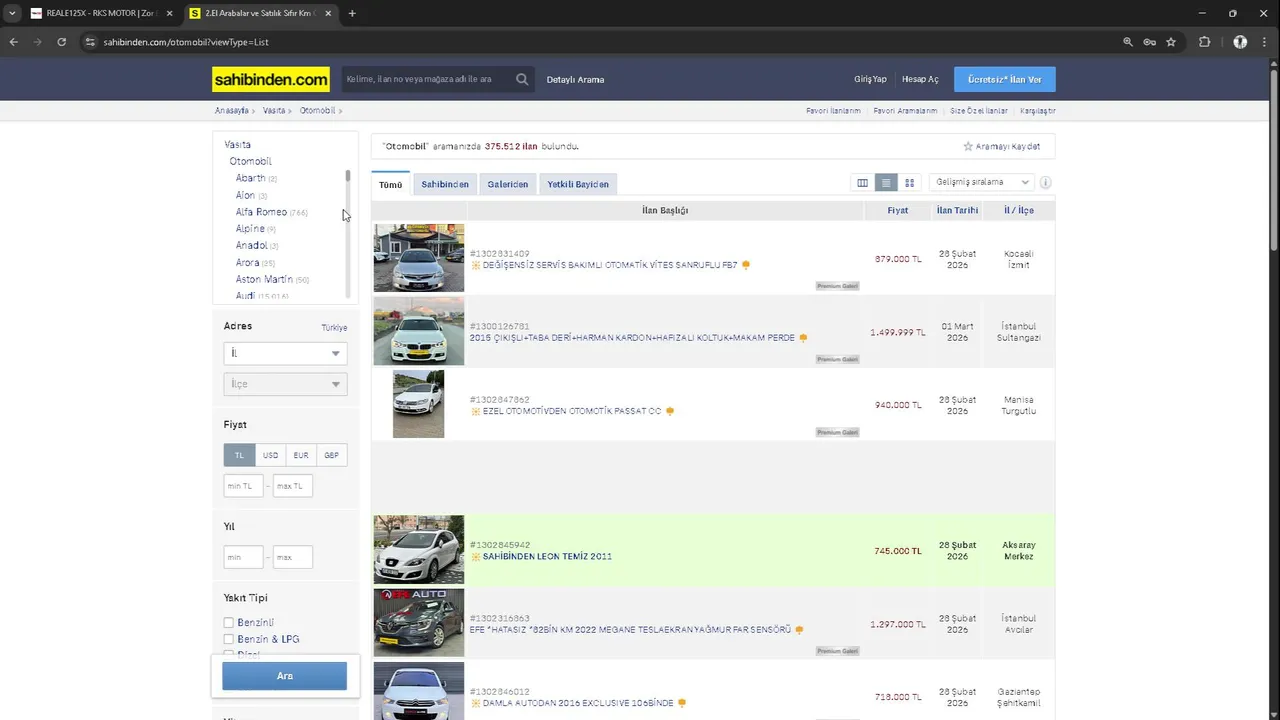Open the Gelişmiş sıralama sort dropdown
Screen dimensions: 1280x720
pyautogui.click(x=981, y=183)
